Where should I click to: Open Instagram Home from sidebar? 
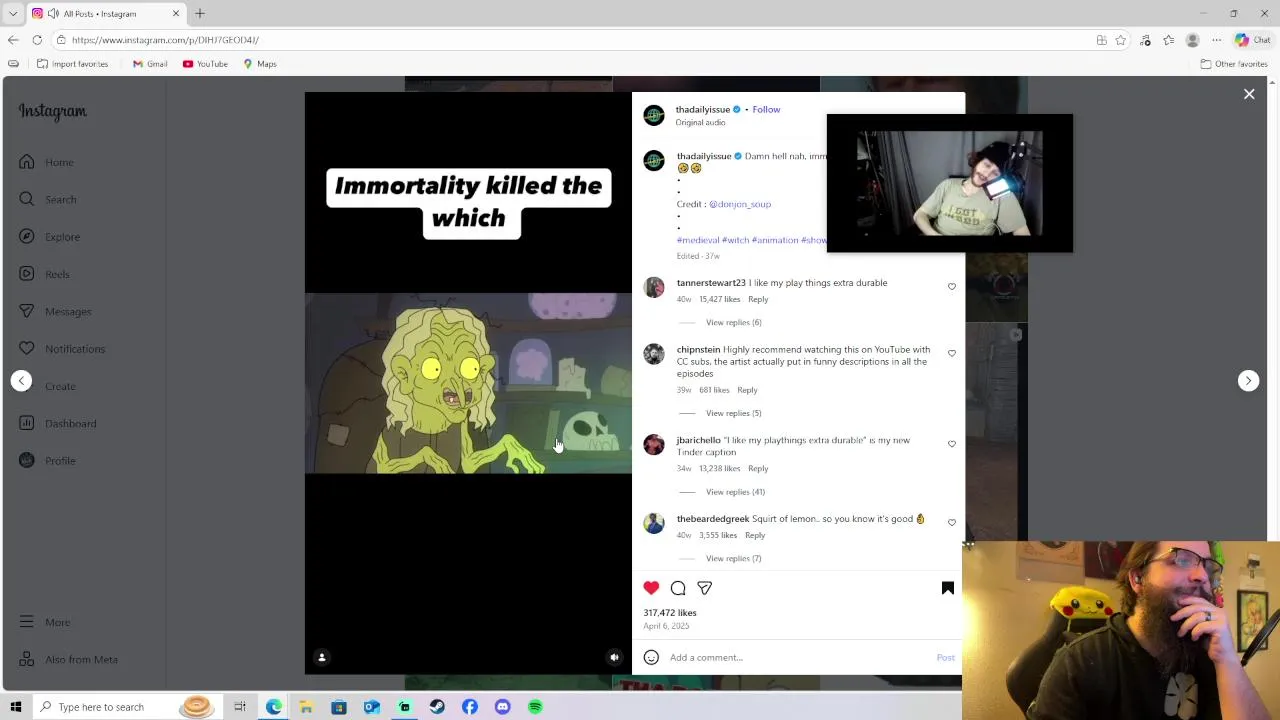coord(46,162)
